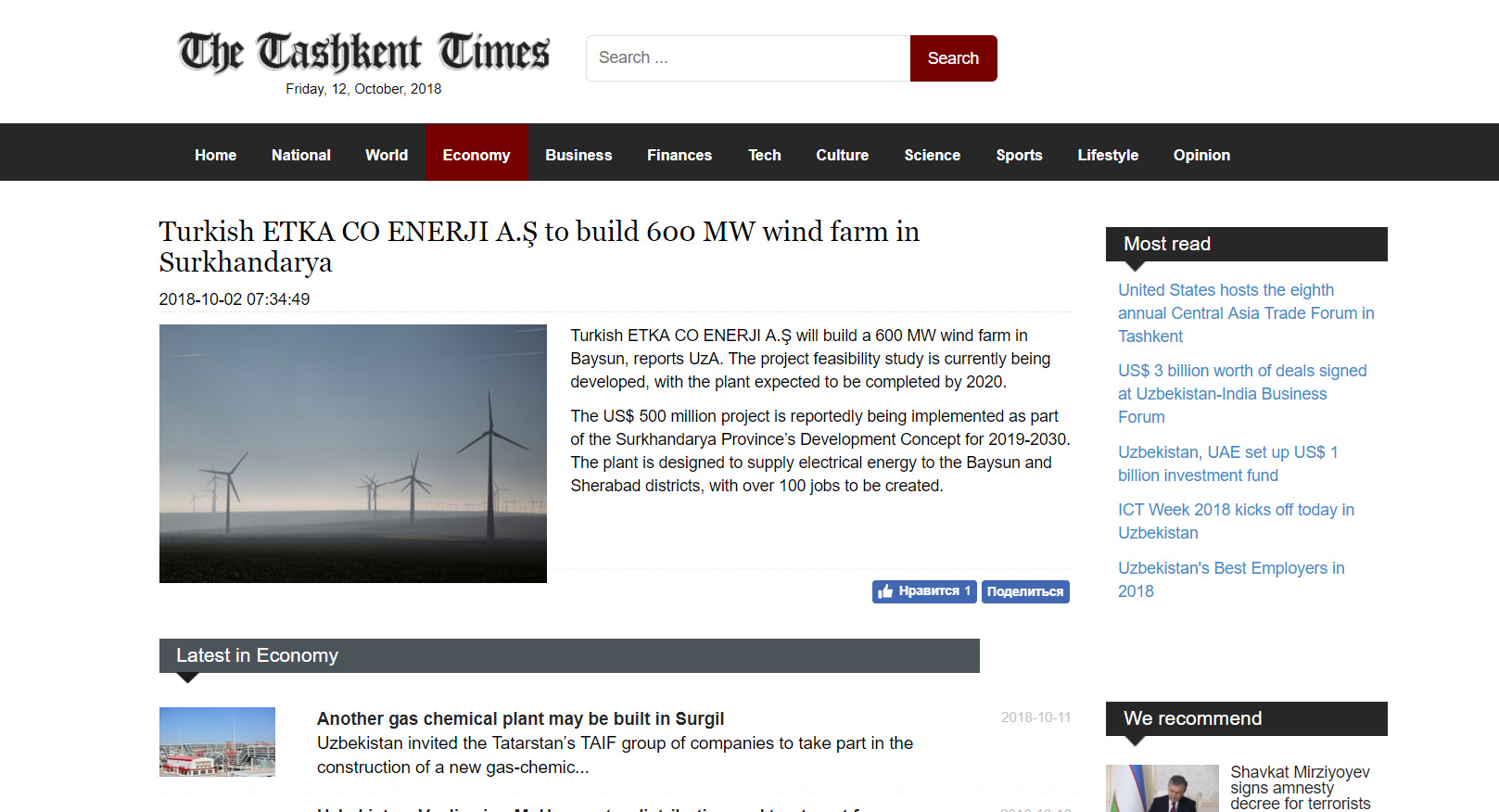Open the World section
Viewport: 1499px width, 812px height.
coord(386,155)
